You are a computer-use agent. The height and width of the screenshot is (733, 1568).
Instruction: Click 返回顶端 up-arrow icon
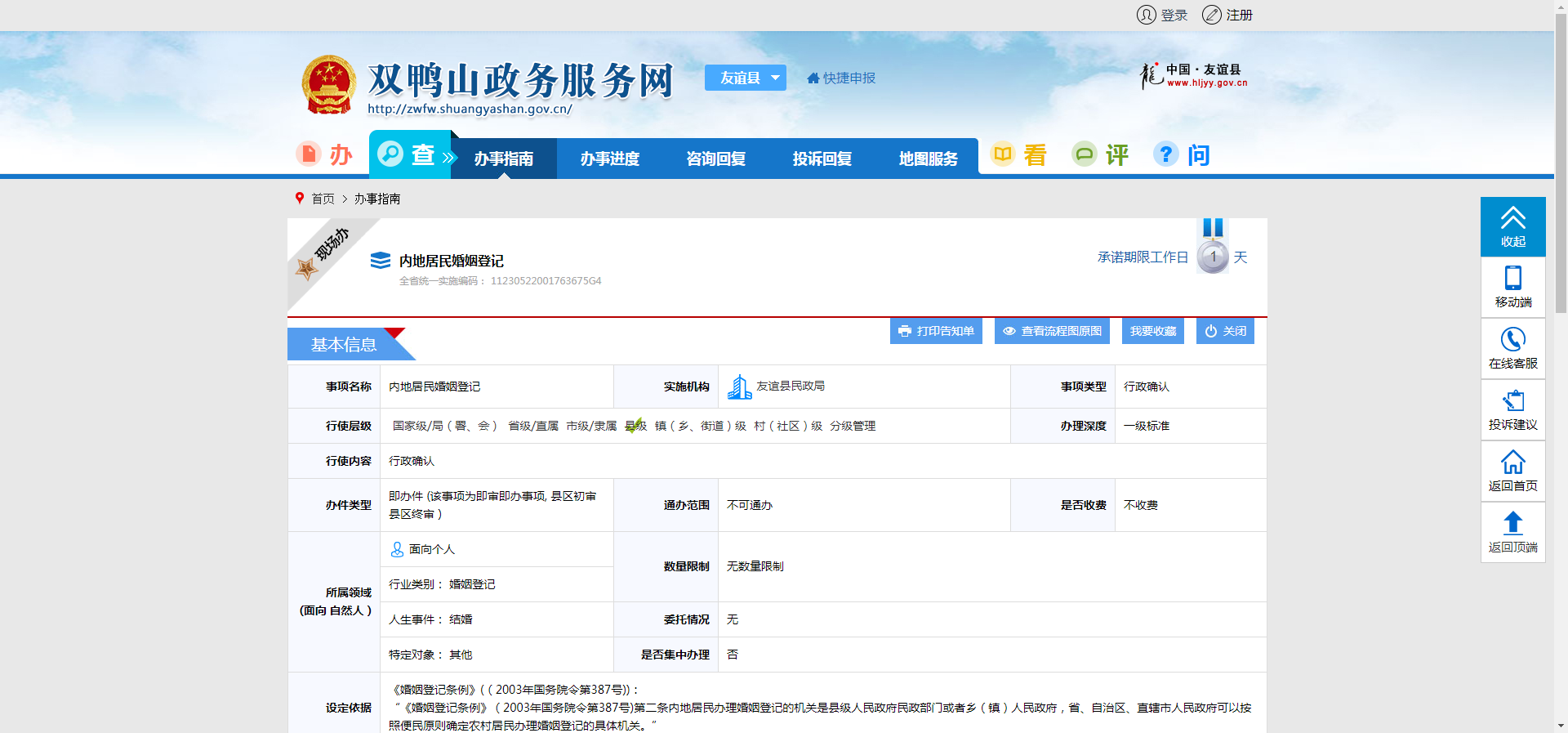coord(1512,523)
